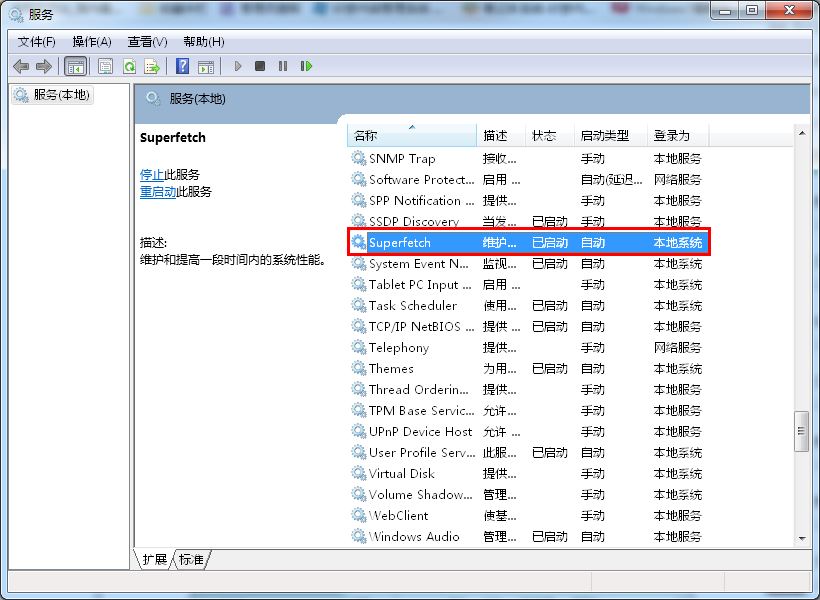Viewport: 820px width, 600px height.
Task: Select the TCP/IP NetBIOS gear icon
Action: coord(358,326)
